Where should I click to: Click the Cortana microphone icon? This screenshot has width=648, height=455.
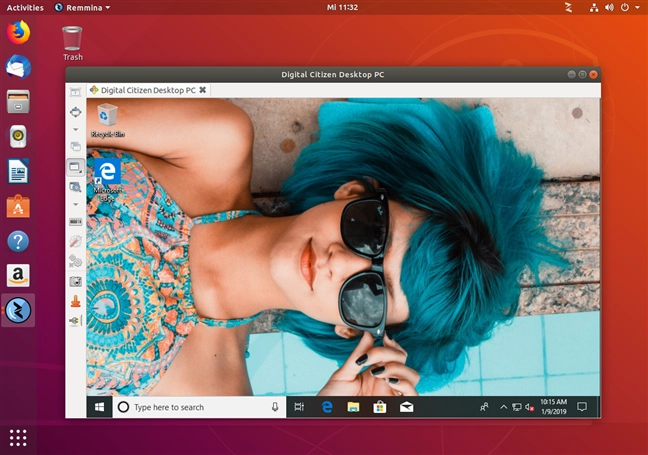coord(275,407)
